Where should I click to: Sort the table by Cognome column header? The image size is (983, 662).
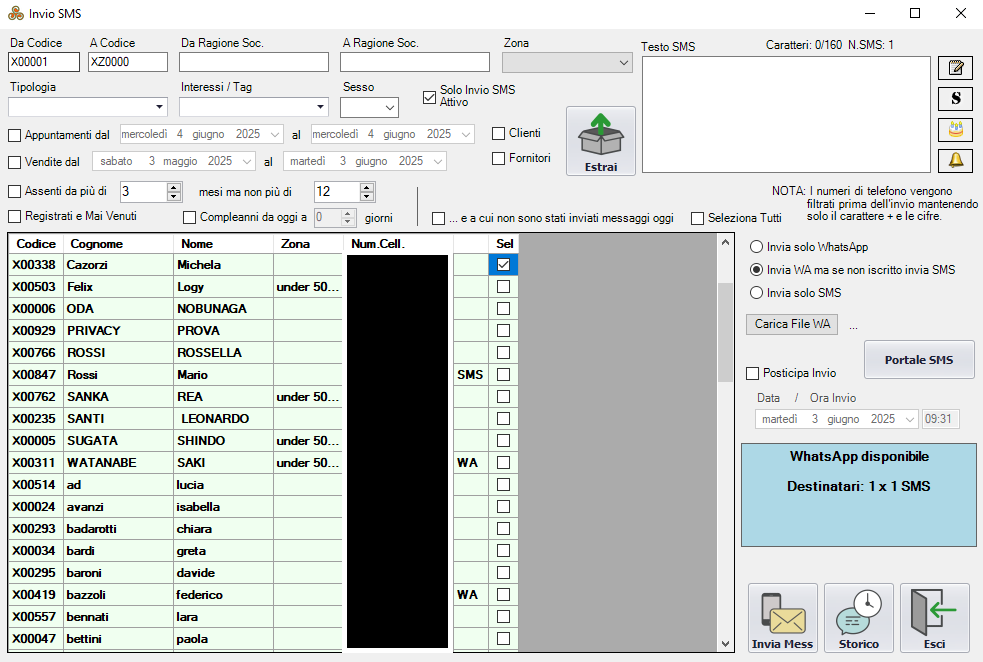(96, 244)
